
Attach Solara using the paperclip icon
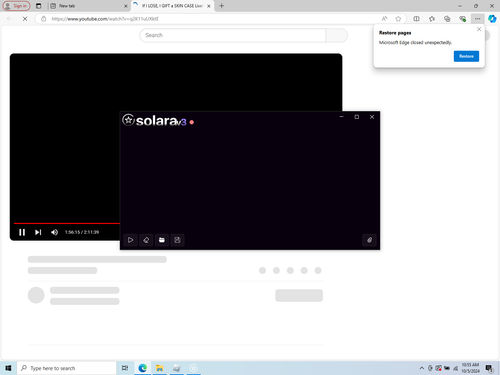(x=369, y=240)
